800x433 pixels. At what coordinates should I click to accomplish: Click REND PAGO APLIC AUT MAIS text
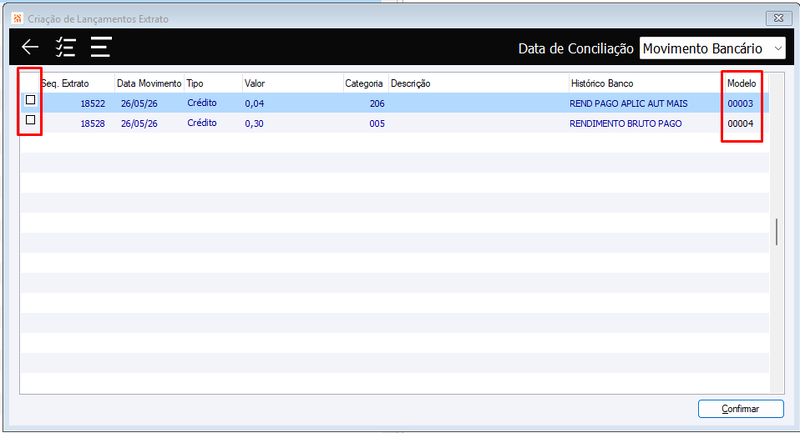click(629, 104)
